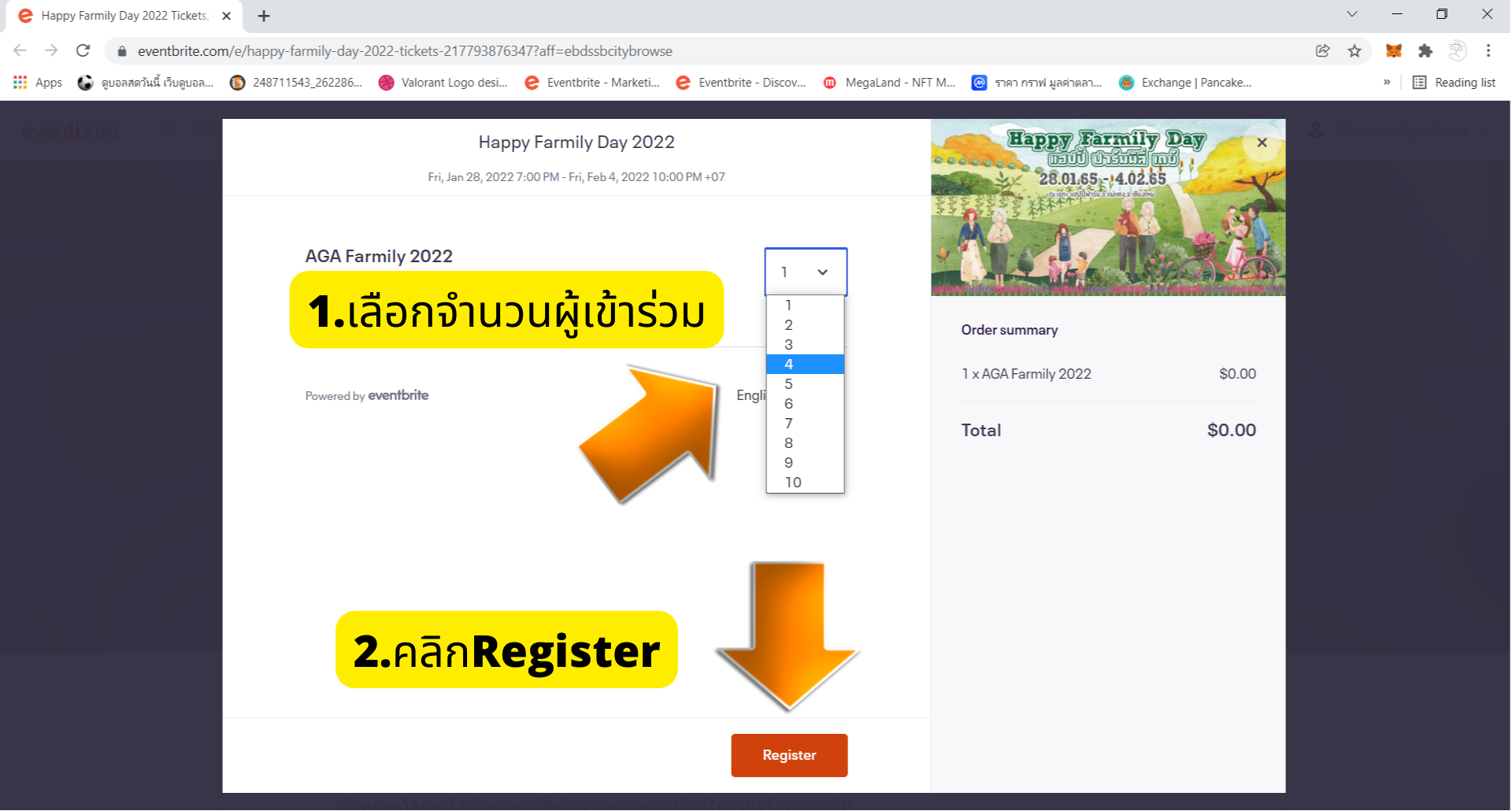1512x811 pixels.
Task: Click the orange Register button
Action: [788, 755]
